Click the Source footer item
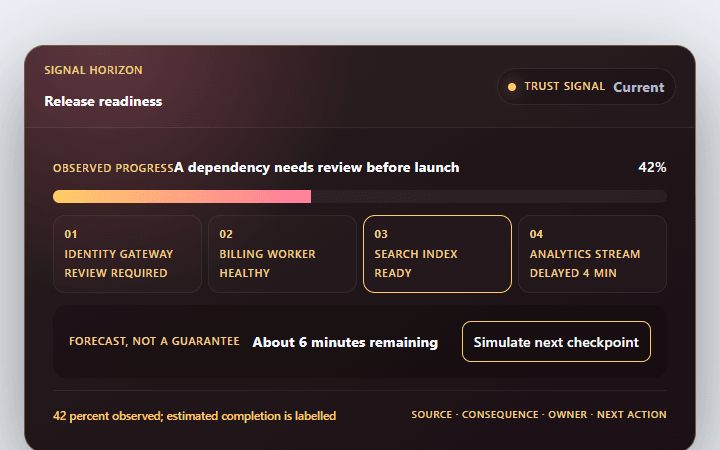The width and height of the screenshot is (720, 450). tap(432, 415)
